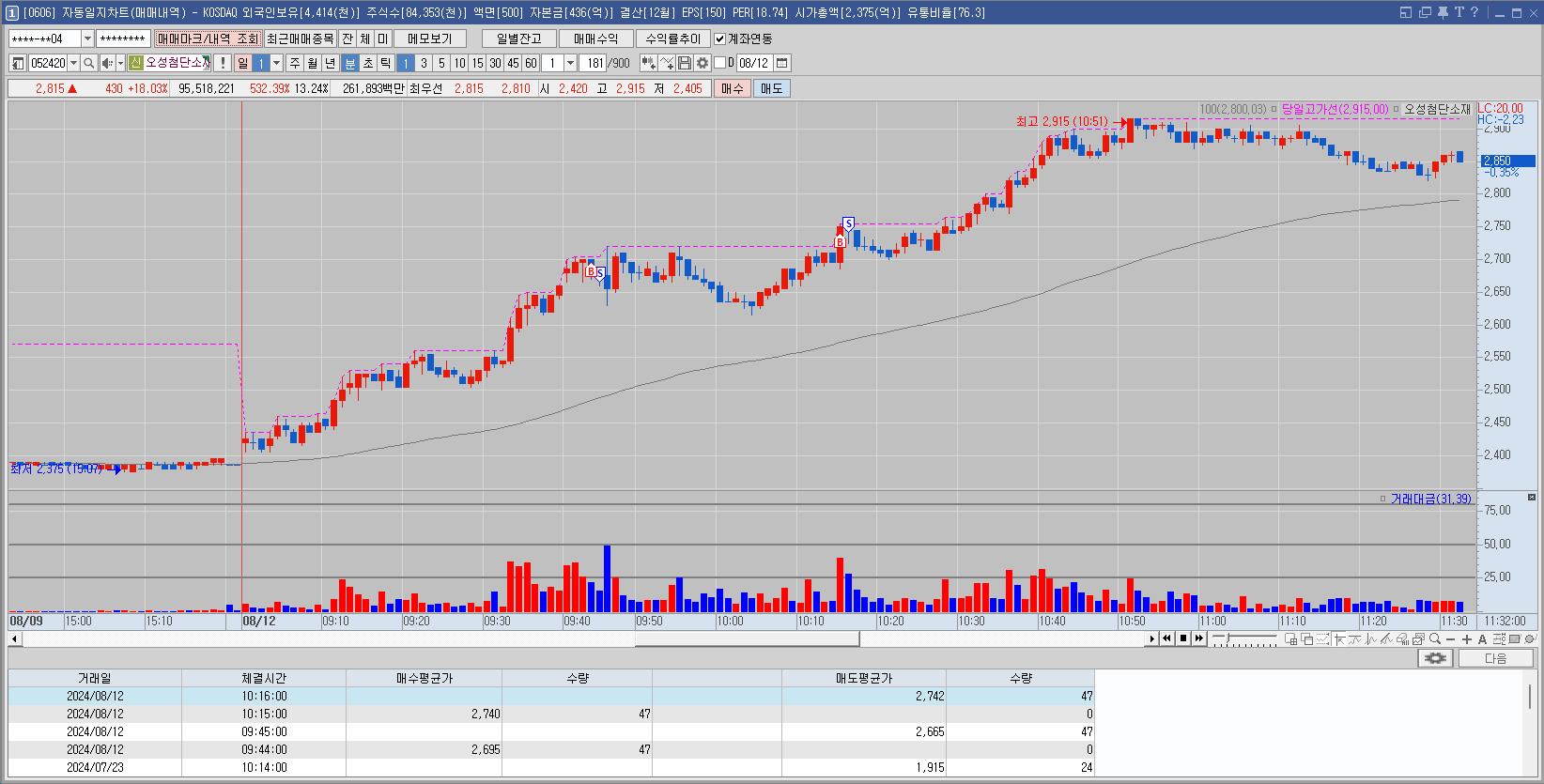
Task: Open the calendar date picker icon
Action: click(781, 63)
